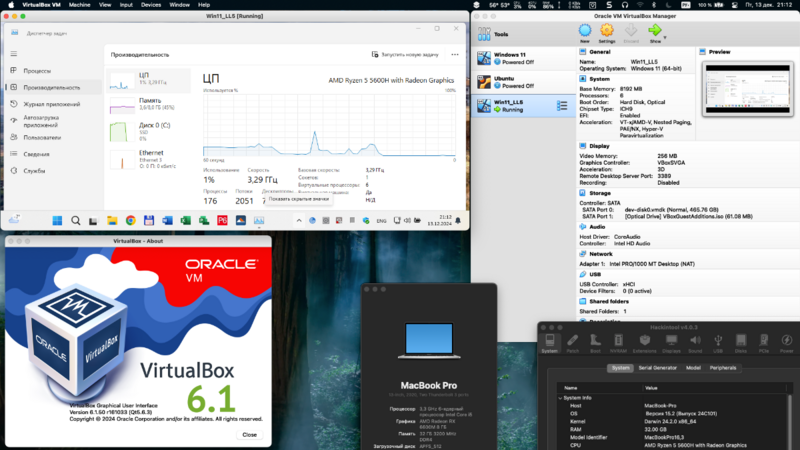Click VM preview thumbnail in VirtualBox Manager
This screenshot has width=800, height=450.
tap(747, 89)
